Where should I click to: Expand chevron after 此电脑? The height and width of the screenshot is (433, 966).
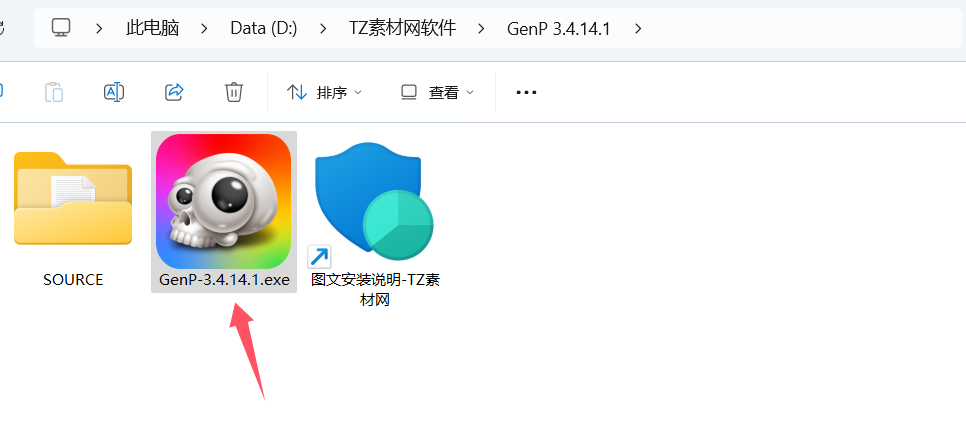[x=205, y=28]
